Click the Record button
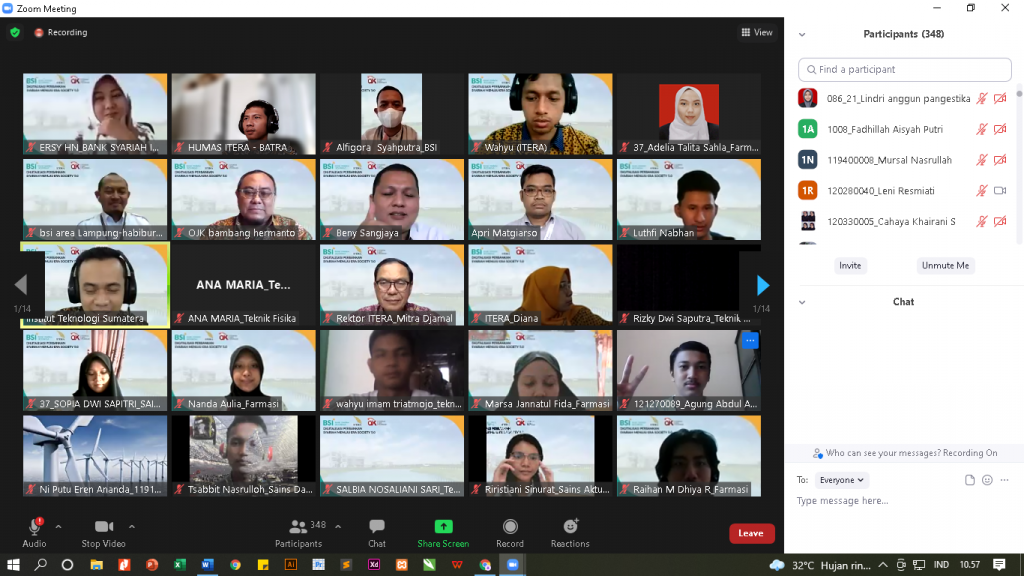The image size is (1024, 576). click(510, 533)
